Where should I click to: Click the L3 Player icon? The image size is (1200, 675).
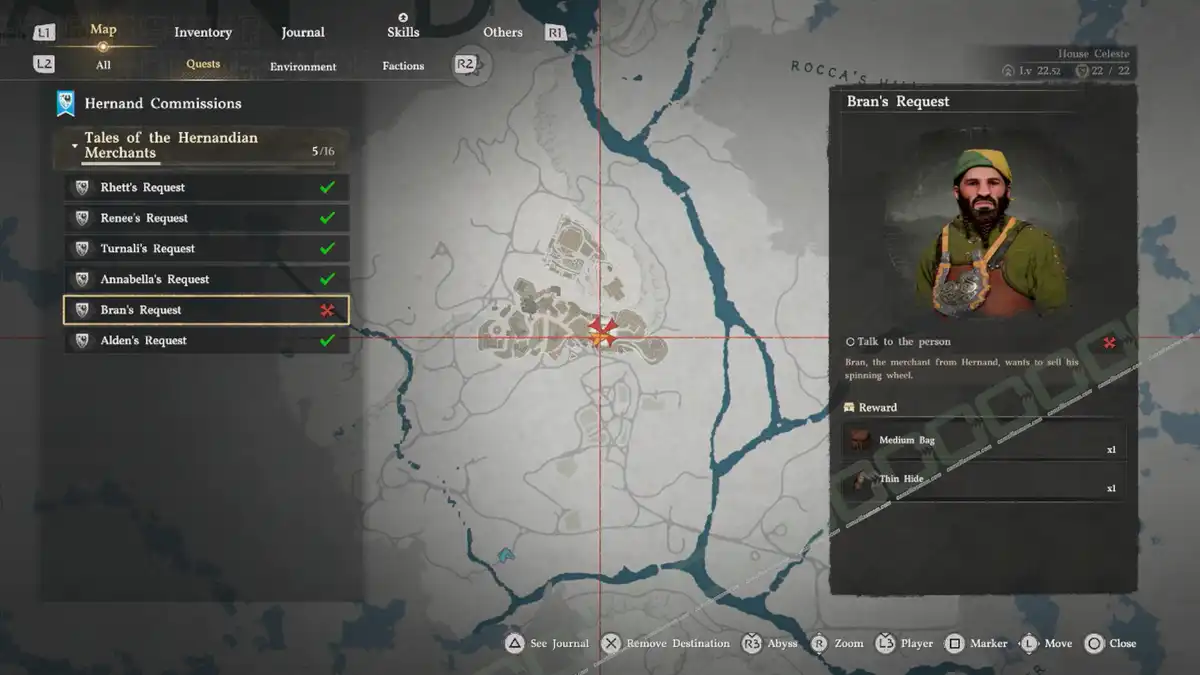click(885, 643)
